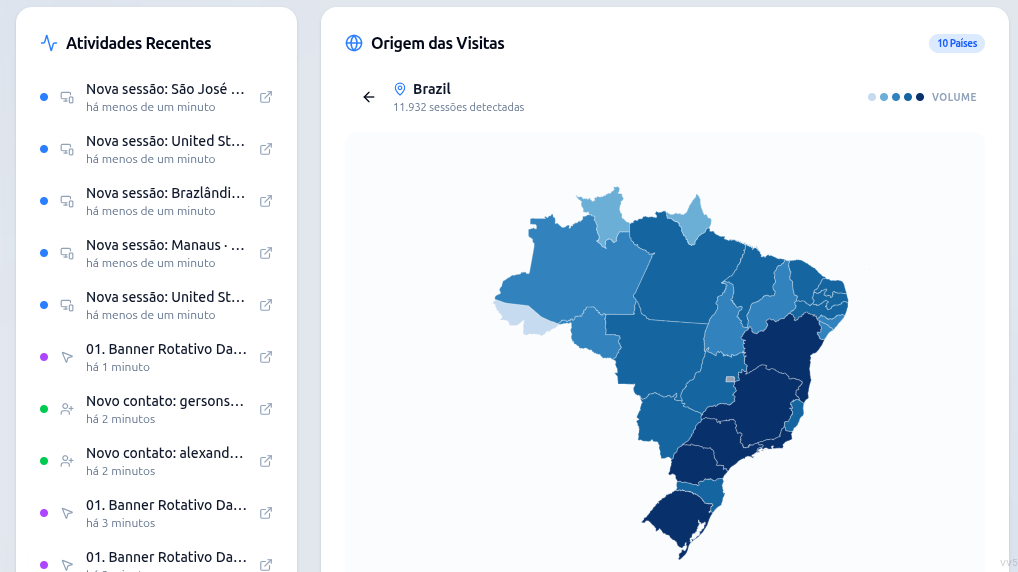This screenshot has width=1018, height=572.
Task: Click the 10 Países badge
Action: [956, 44]
